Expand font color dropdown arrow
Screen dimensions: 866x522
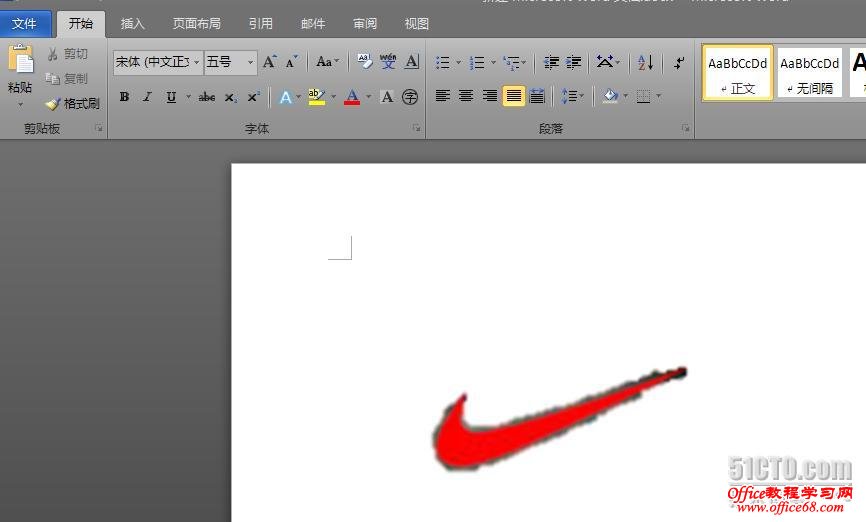(x=368, y=97)
